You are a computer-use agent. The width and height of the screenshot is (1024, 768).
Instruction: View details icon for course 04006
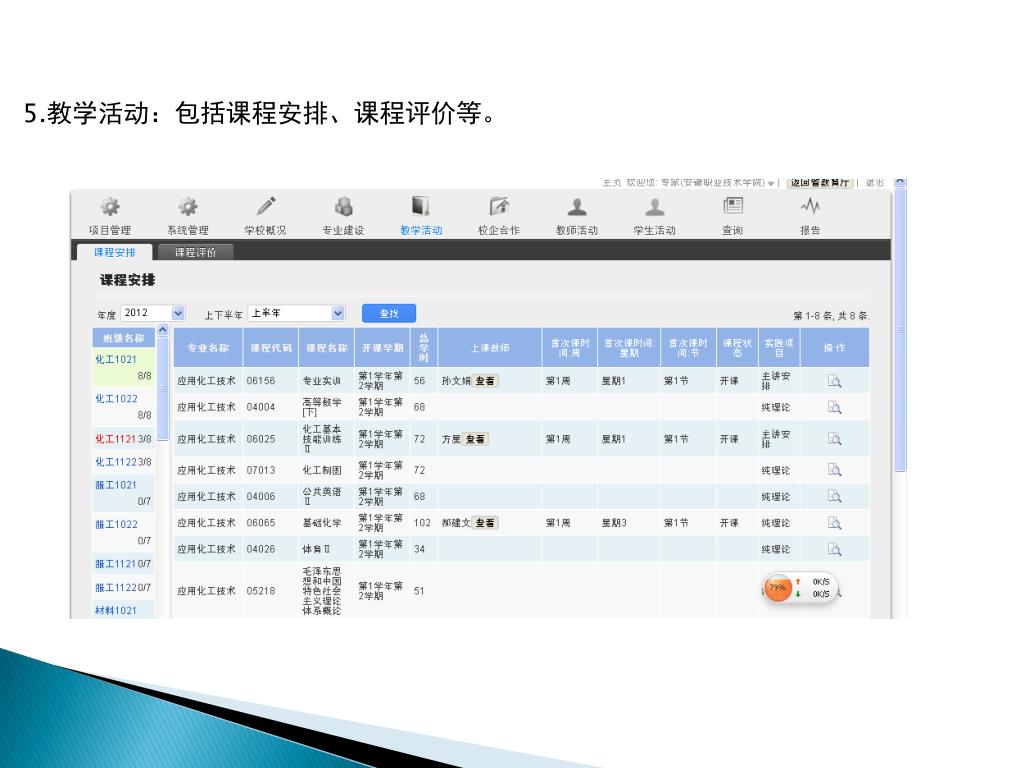tap(834, 496)
